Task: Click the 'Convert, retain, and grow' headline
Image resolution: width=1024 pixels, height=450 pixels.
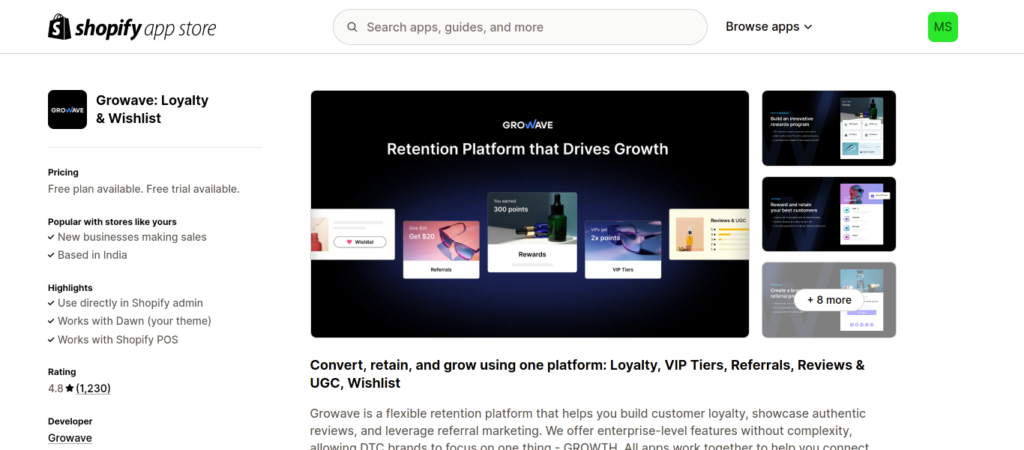Action: point(588,374)
